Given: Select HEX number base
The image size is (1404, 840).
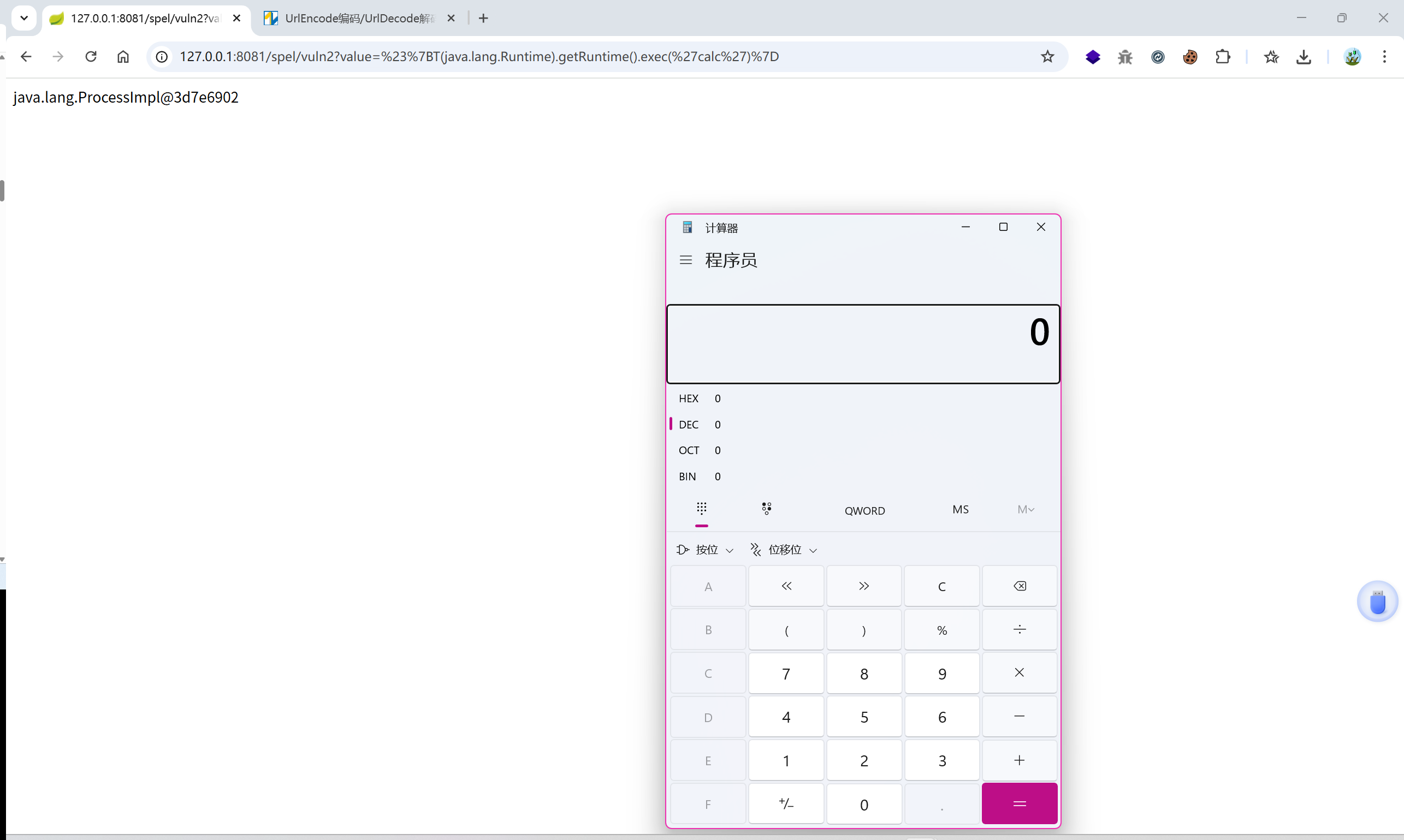Looking at the screenshot, I should coord(689,398).
